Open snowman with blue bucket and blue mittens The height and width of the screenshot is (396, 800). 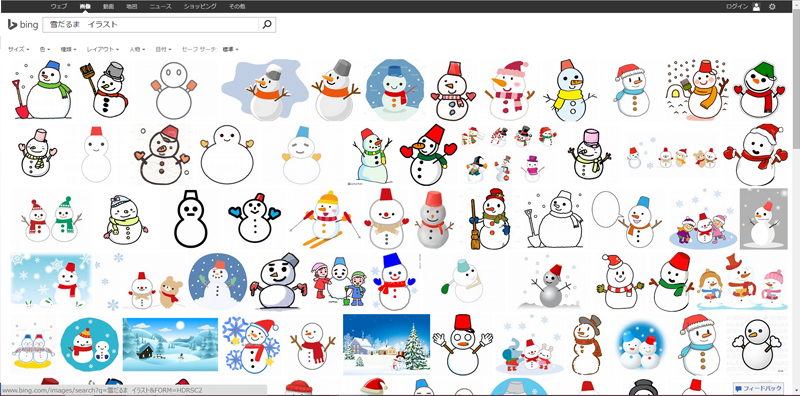pos(394,281)
